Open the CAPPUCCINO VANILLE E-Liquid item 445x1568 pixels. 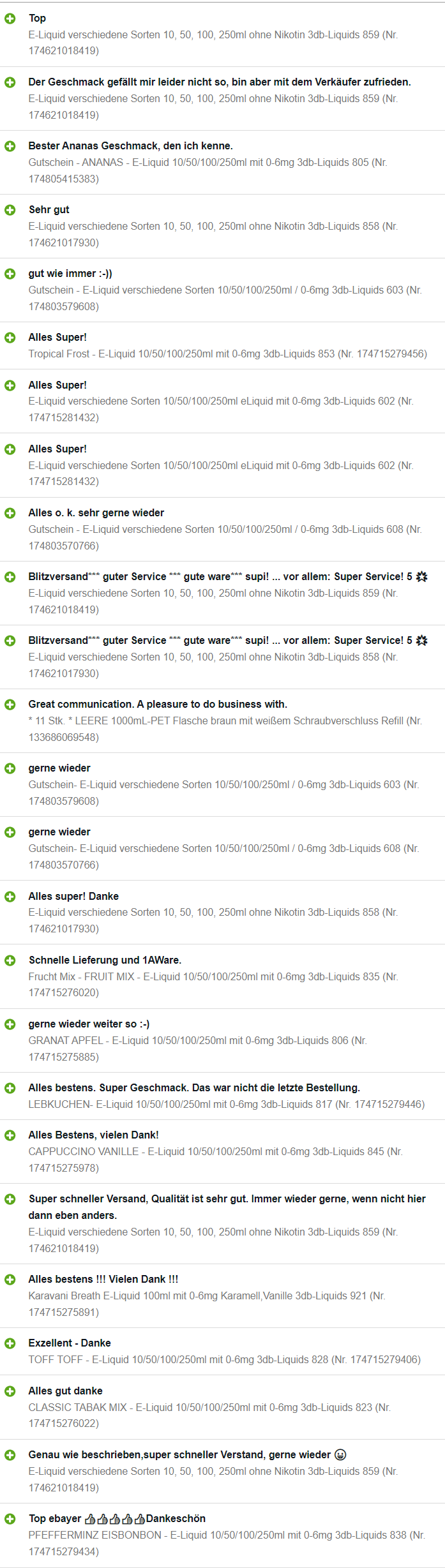[215, 1160]
